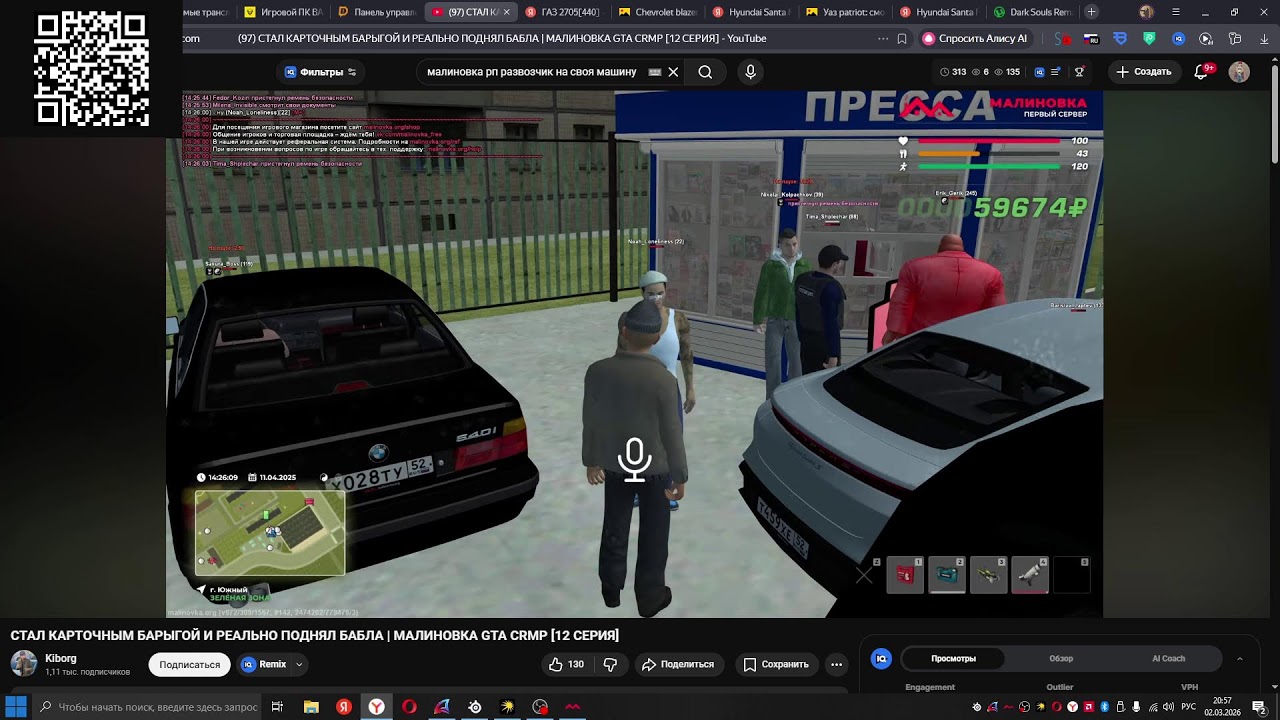Open the YouTube account avatar menu

[x=1239, y=72]
